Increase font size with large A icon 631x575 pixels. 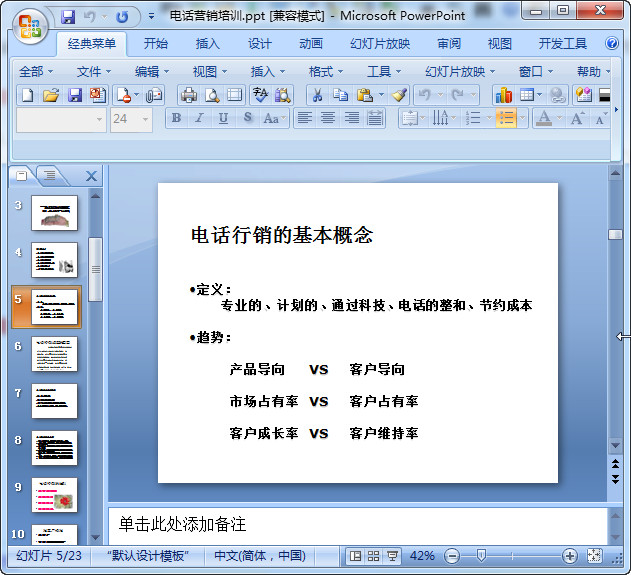pyautogui.click(x=577, y=118)
